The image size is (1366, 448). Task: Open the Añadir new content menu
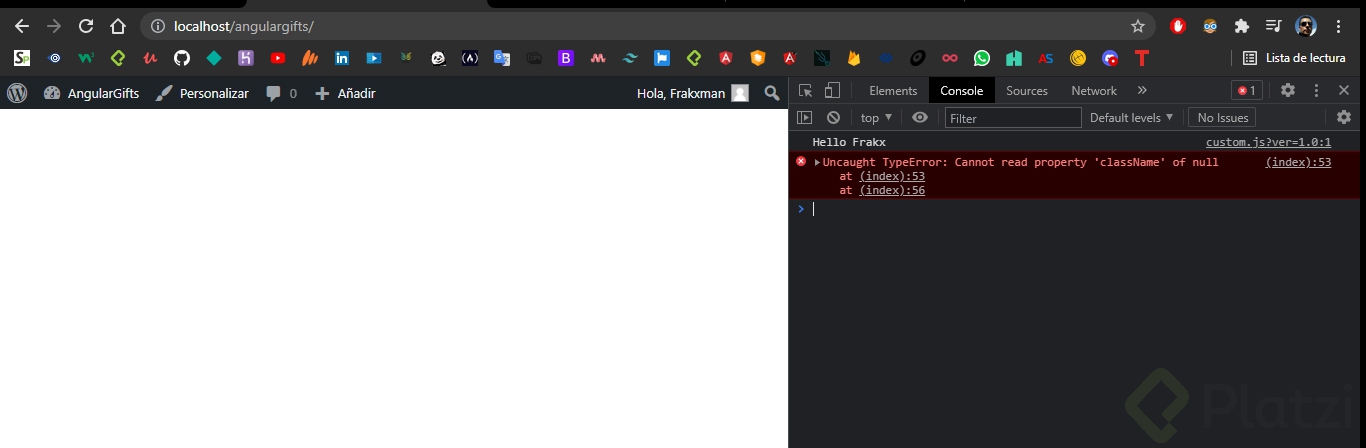(x=345, y=93)
